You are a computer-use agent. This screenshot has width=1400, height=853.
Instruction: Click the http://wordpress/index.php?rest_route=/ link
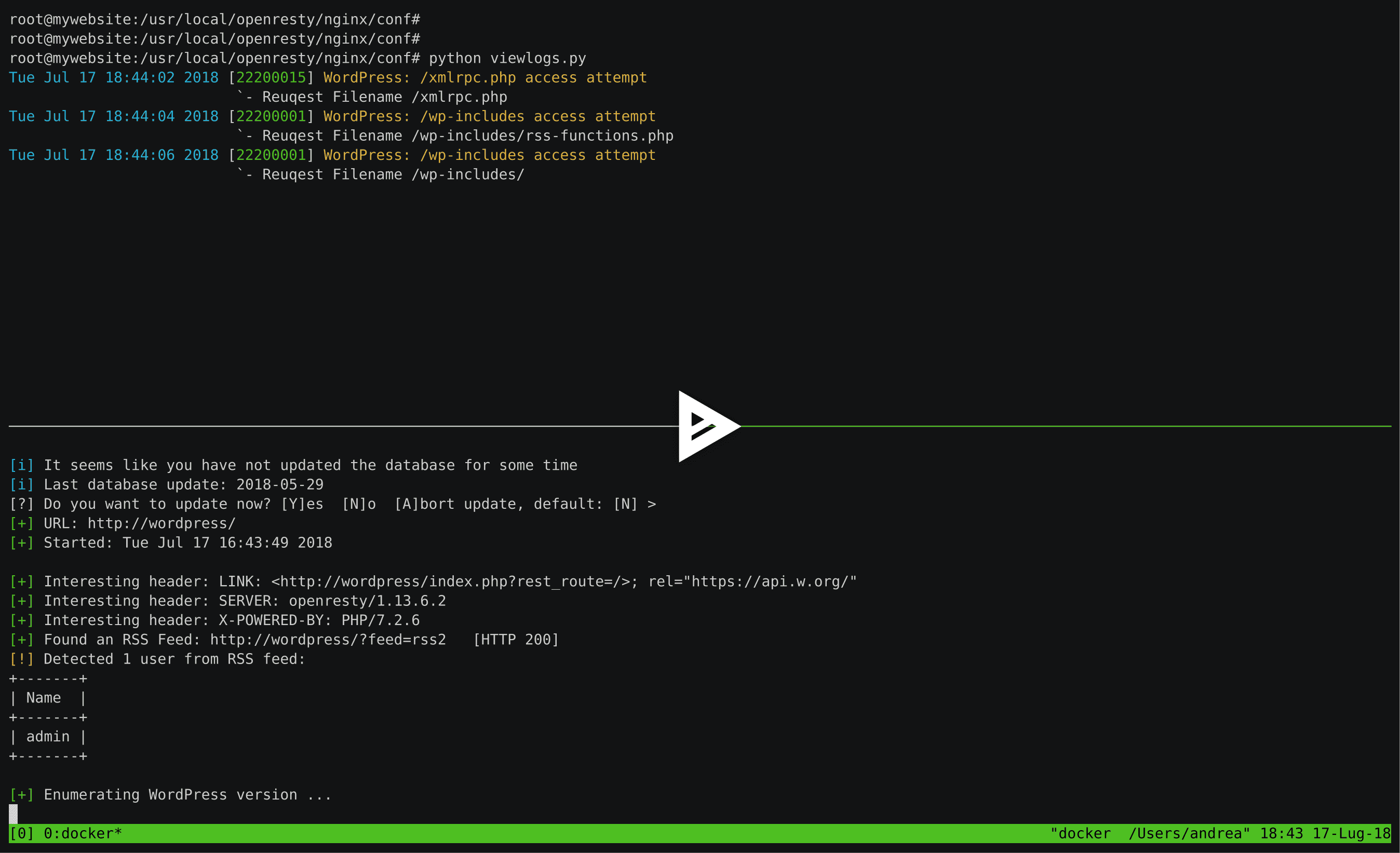[451, 581]
